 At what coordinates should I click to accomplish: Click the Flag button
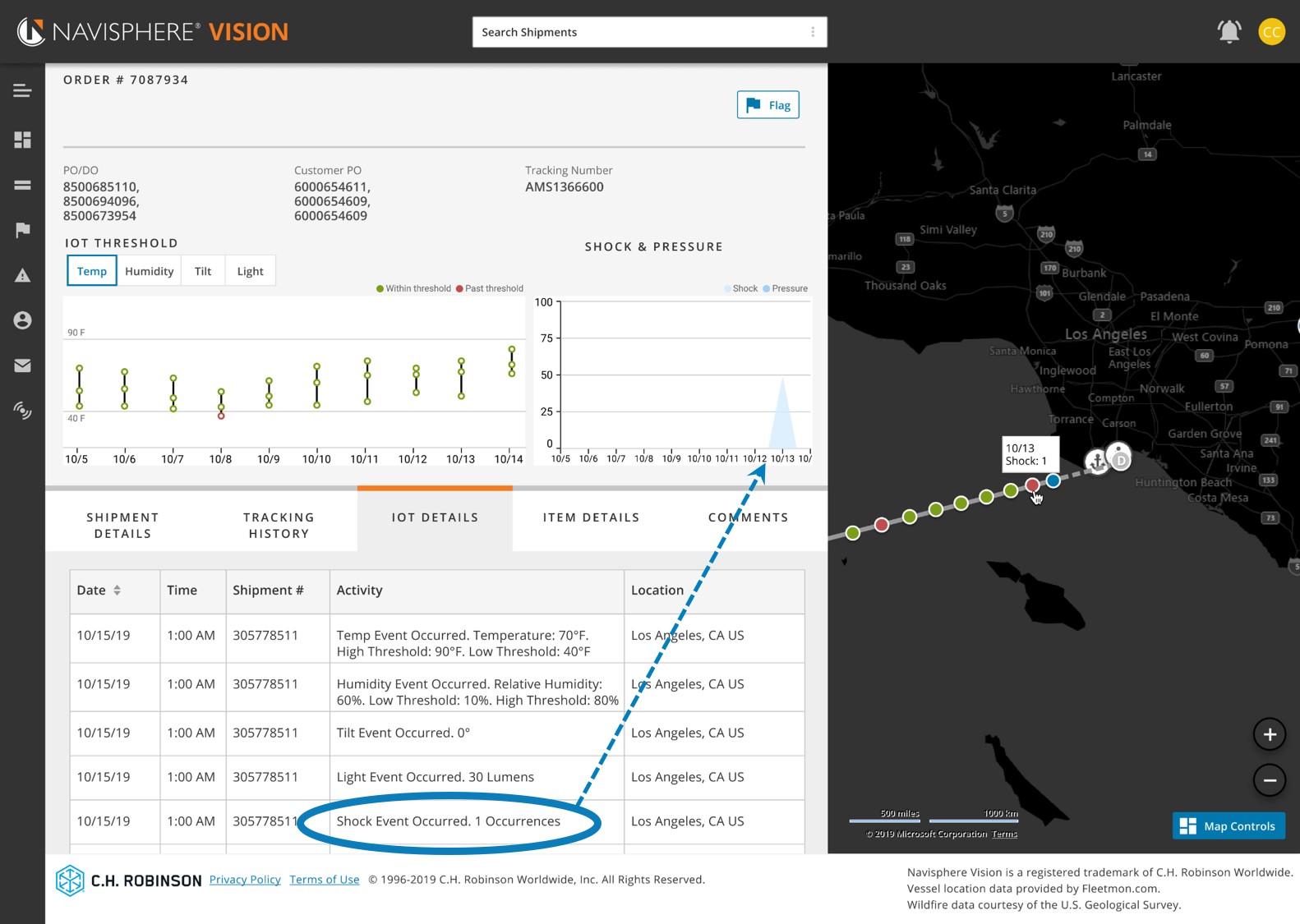tap(768, 105)
